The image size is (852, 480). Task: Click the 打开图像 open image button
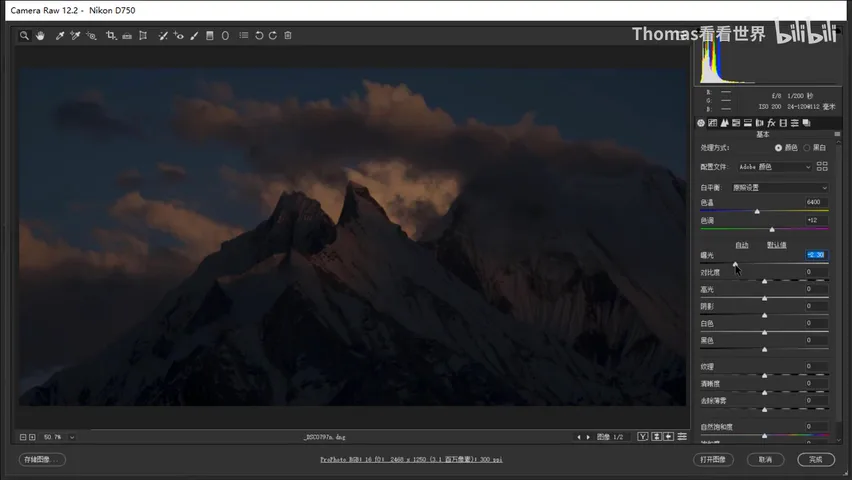[713, 459]
